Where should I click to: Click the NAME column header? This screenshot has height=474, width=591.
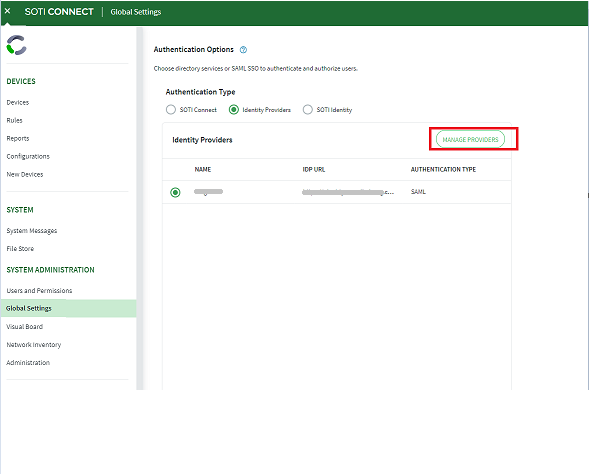point(203,170)
